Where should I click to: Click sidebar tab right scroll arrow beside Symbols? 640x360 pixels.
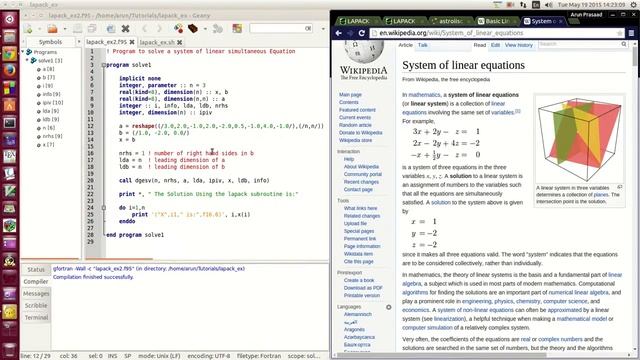click(x=78, y=42)
